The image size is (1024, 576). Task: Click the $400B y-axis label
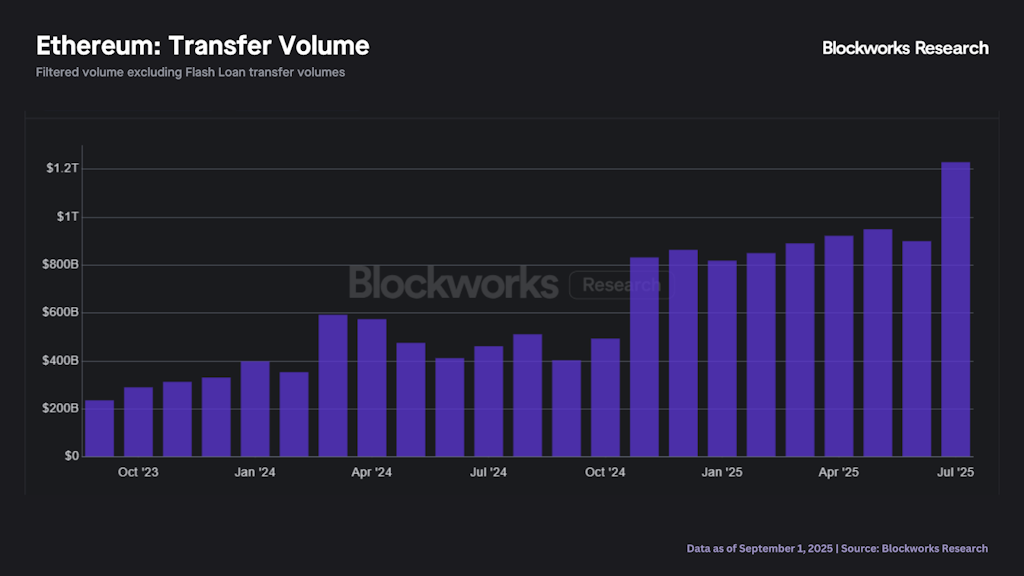60,360
